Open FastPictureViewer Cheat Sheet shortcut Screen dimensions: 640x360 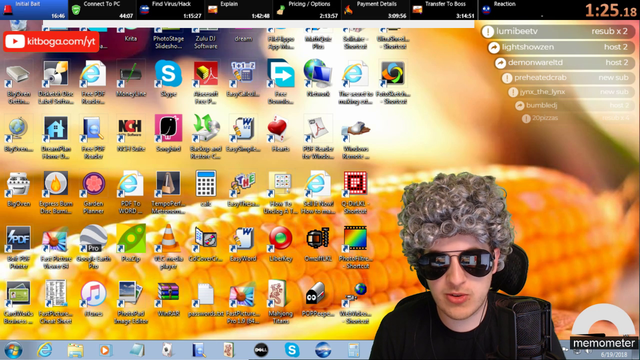[56, 302]
